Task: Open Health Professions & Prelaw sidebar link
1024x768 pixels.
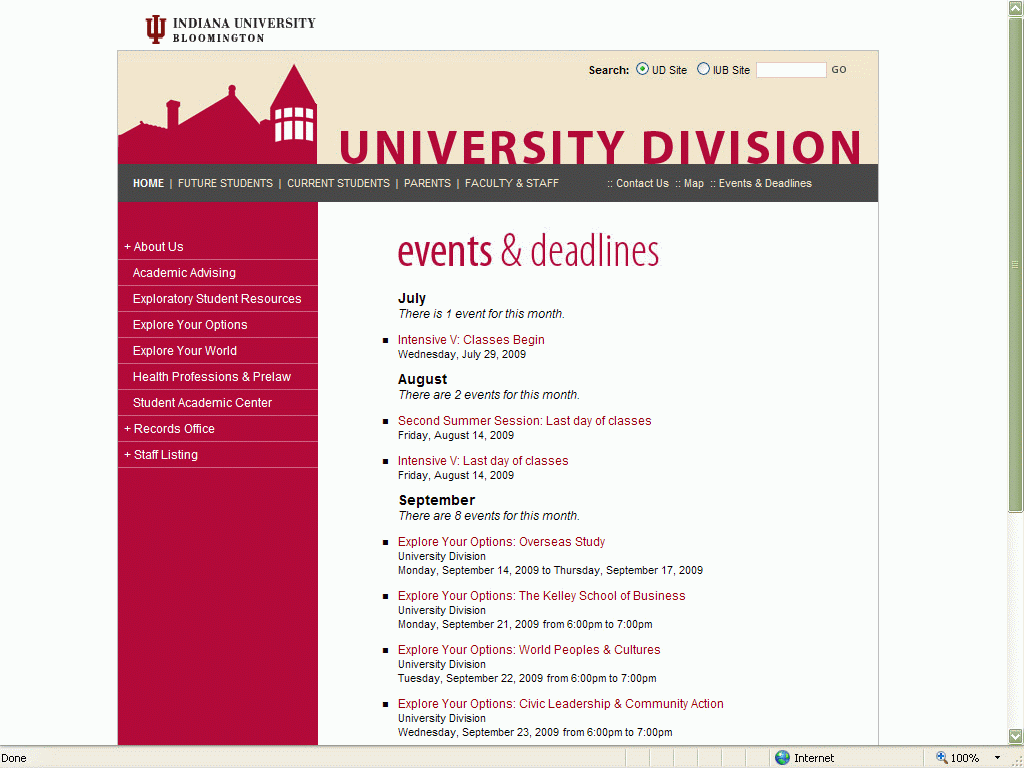Action: pos(212,377)
